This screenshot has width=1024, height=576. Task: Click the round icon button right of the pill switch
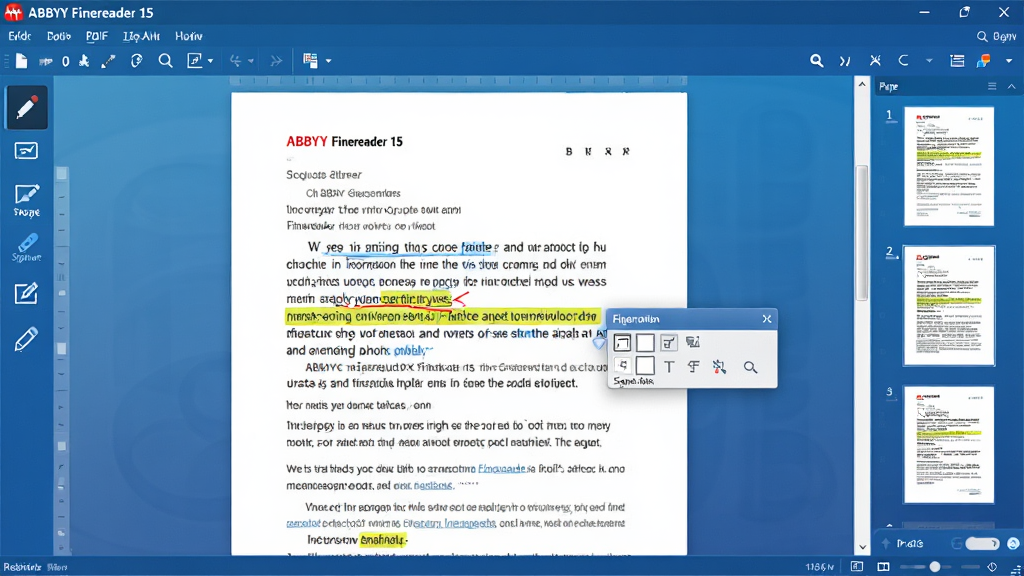(x=1013, y=543)
